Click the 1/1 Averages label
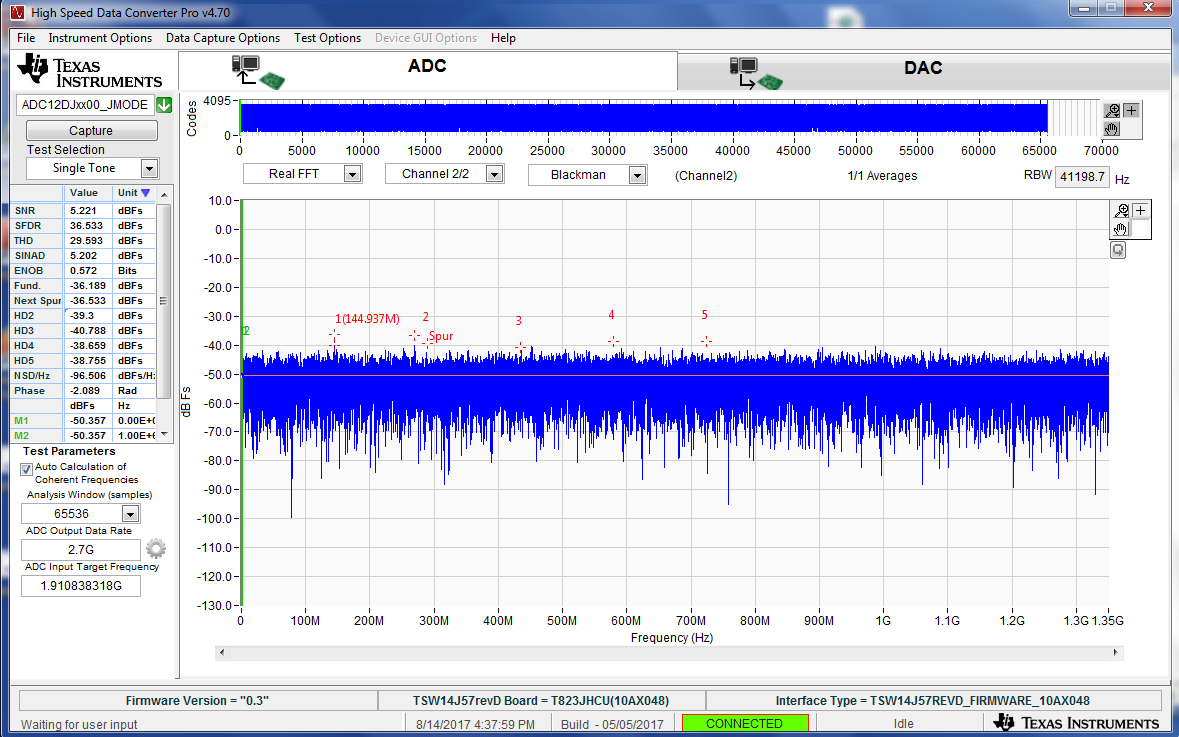This screenshot has width=1179, height=737. pos(882,176)
